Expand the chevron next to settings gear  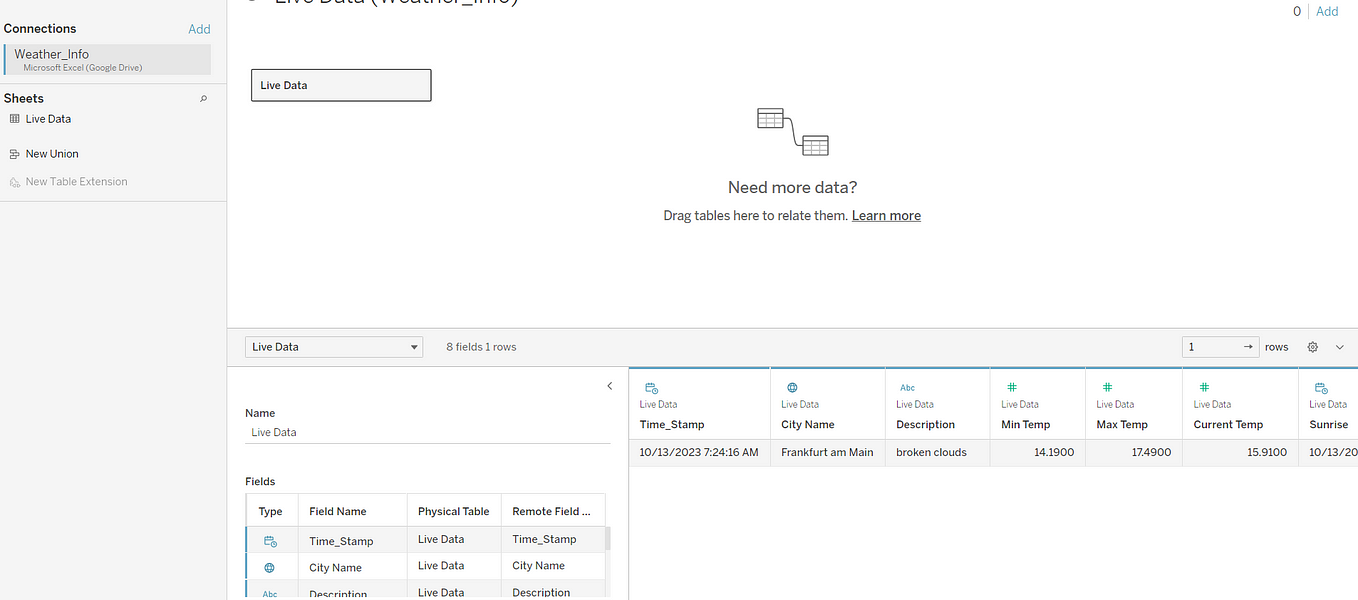(x=1340, y=347)
